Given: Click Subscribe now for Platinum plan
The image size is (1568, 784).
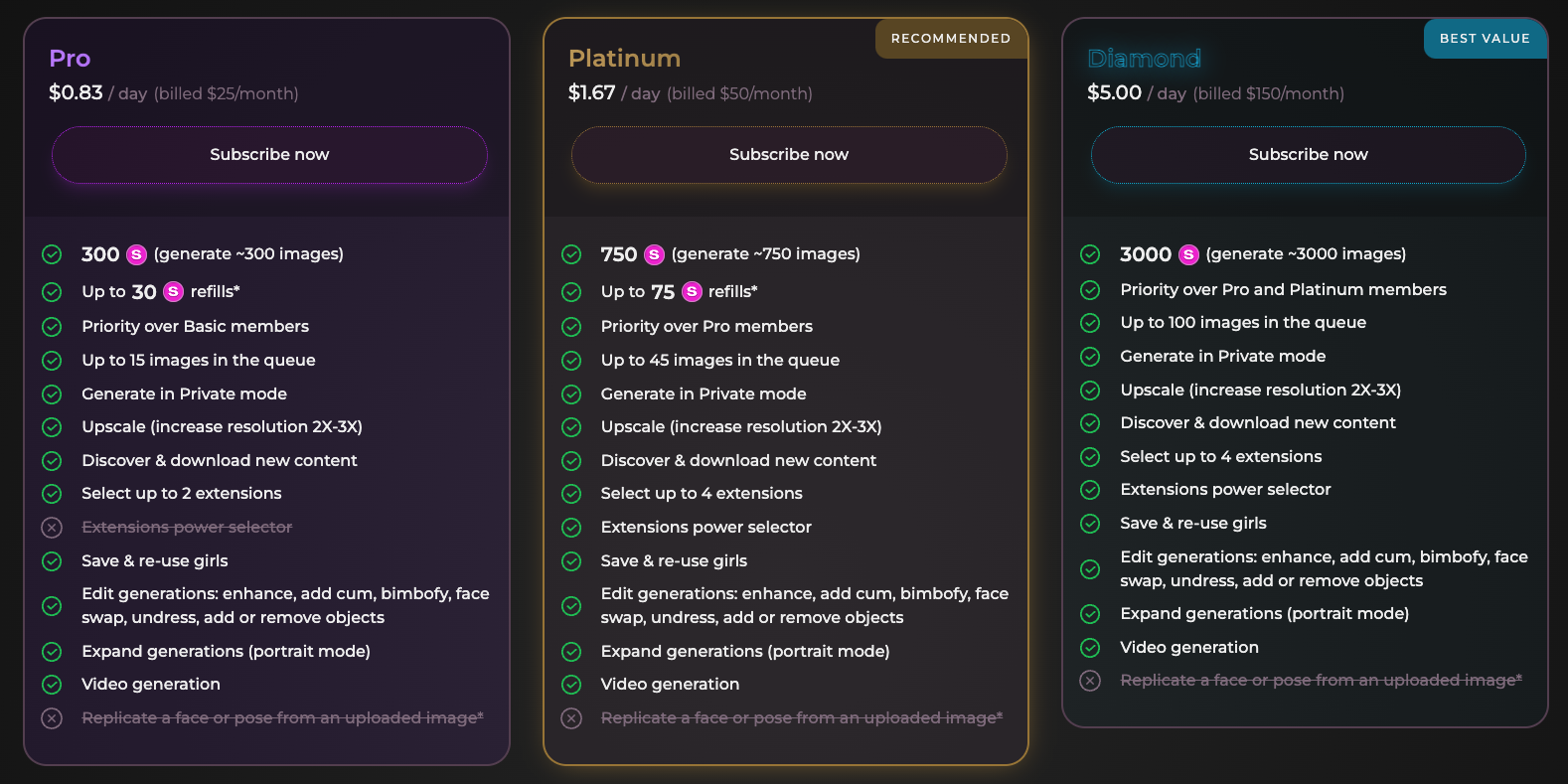Looking at the screenshot, I should [789, 155].
